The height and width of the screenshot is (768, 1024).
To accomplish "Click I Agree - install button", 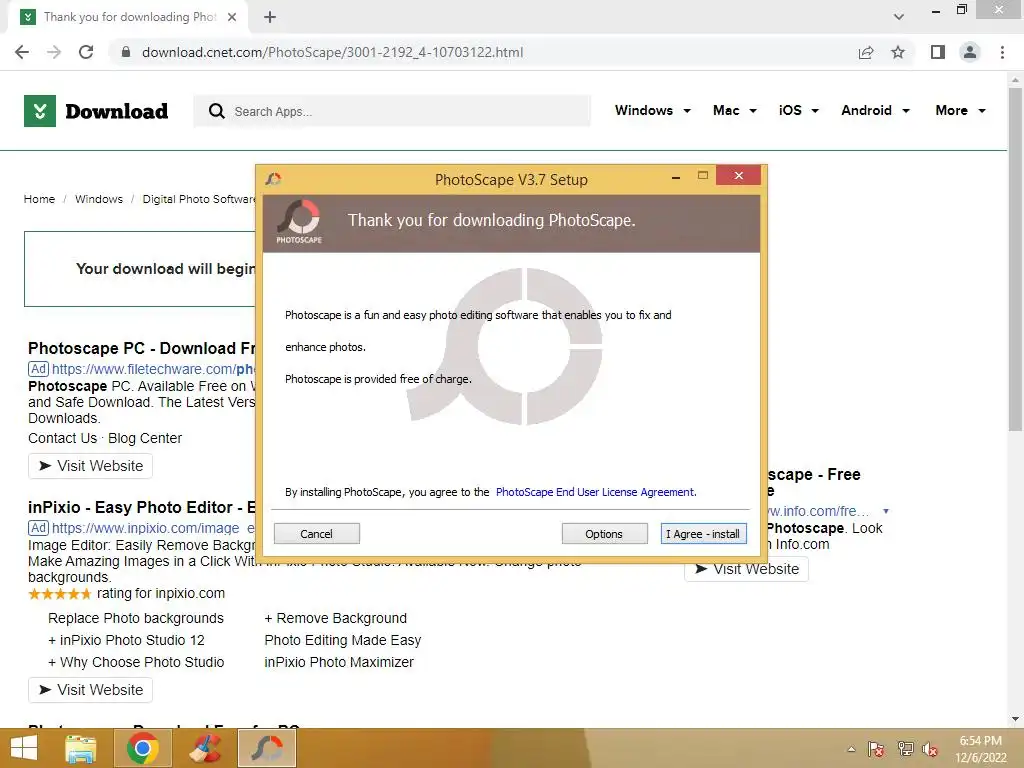I will pos(703,534).
